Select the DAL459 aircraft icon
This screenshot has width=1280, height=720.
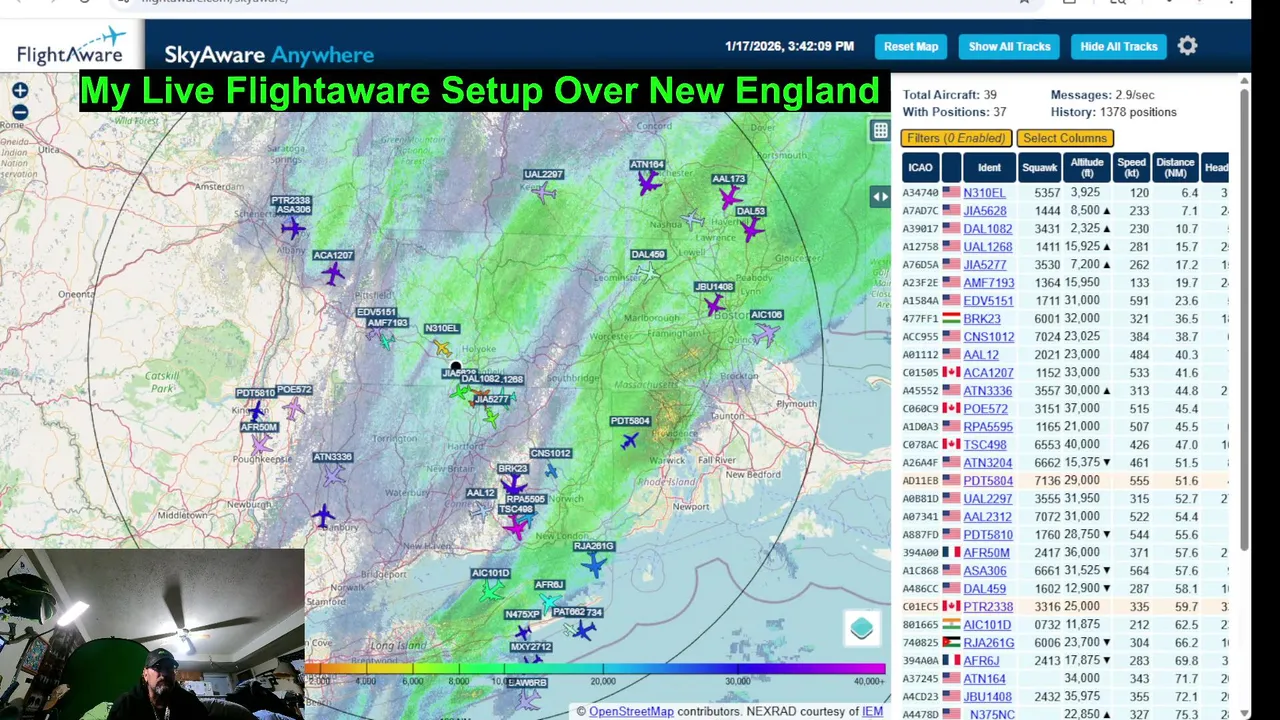pos(648,271)
